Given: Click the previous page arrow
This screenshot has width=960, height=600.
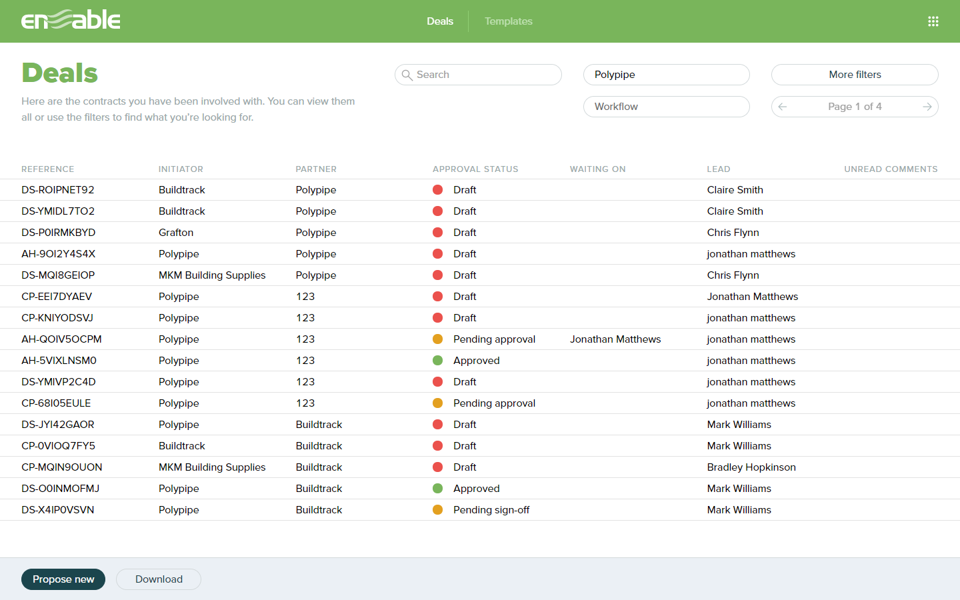Looking at the screenshot, I should coord(782,106).
